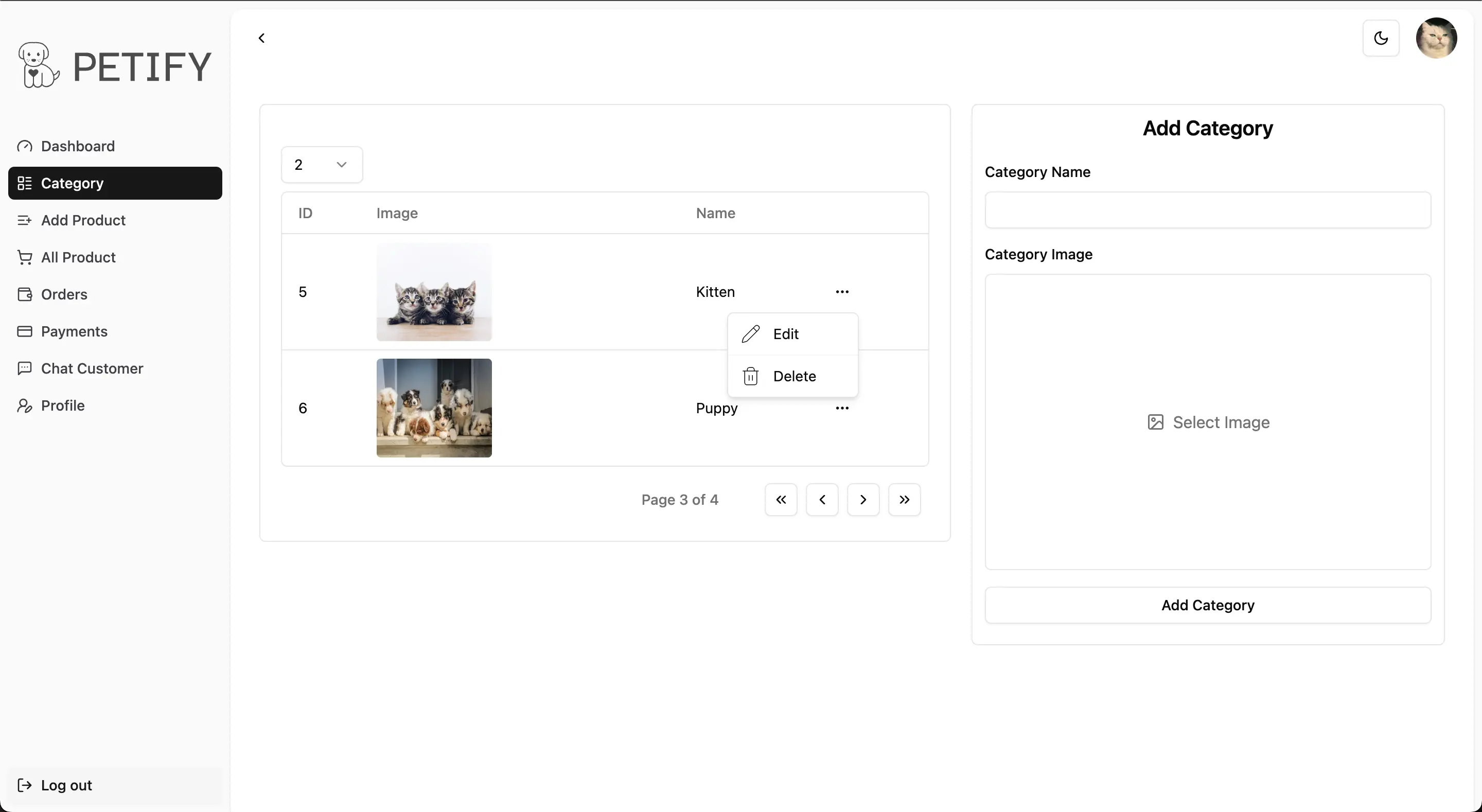Open the Orders section

click(64, 295)
